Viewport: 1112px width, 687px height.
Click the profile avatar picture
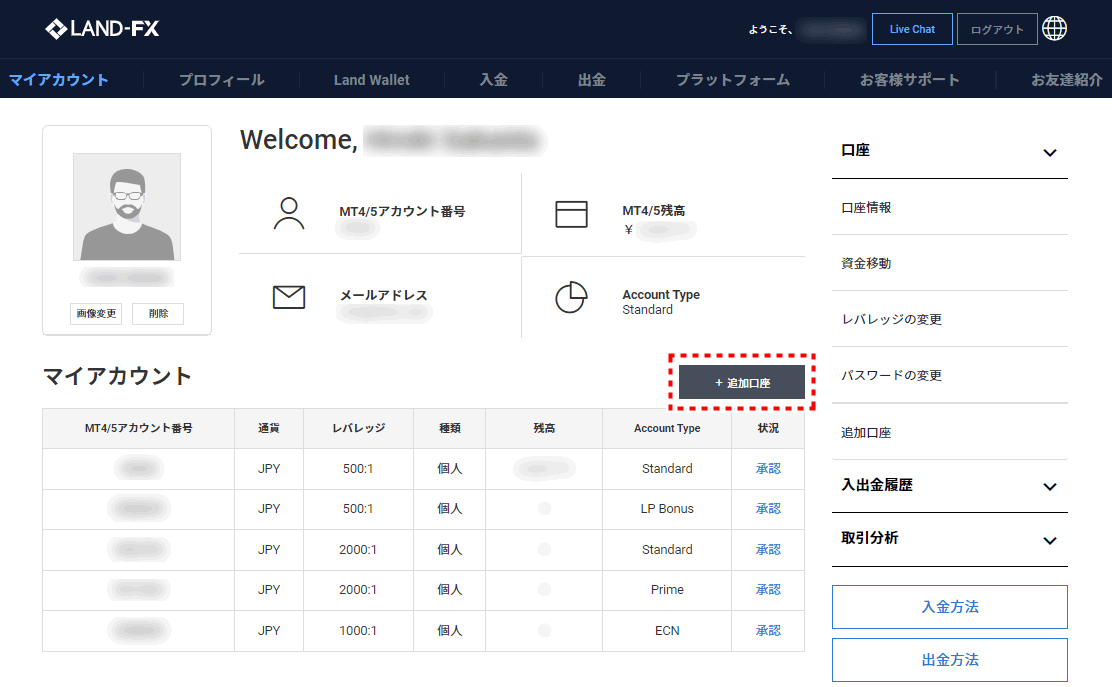[127, 207]
